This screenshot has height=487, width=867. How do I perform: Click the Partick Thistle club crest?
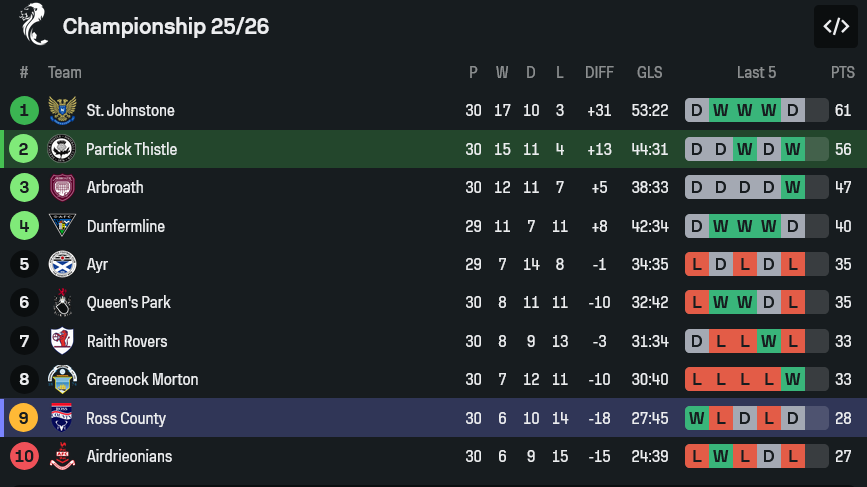point(62,149)
